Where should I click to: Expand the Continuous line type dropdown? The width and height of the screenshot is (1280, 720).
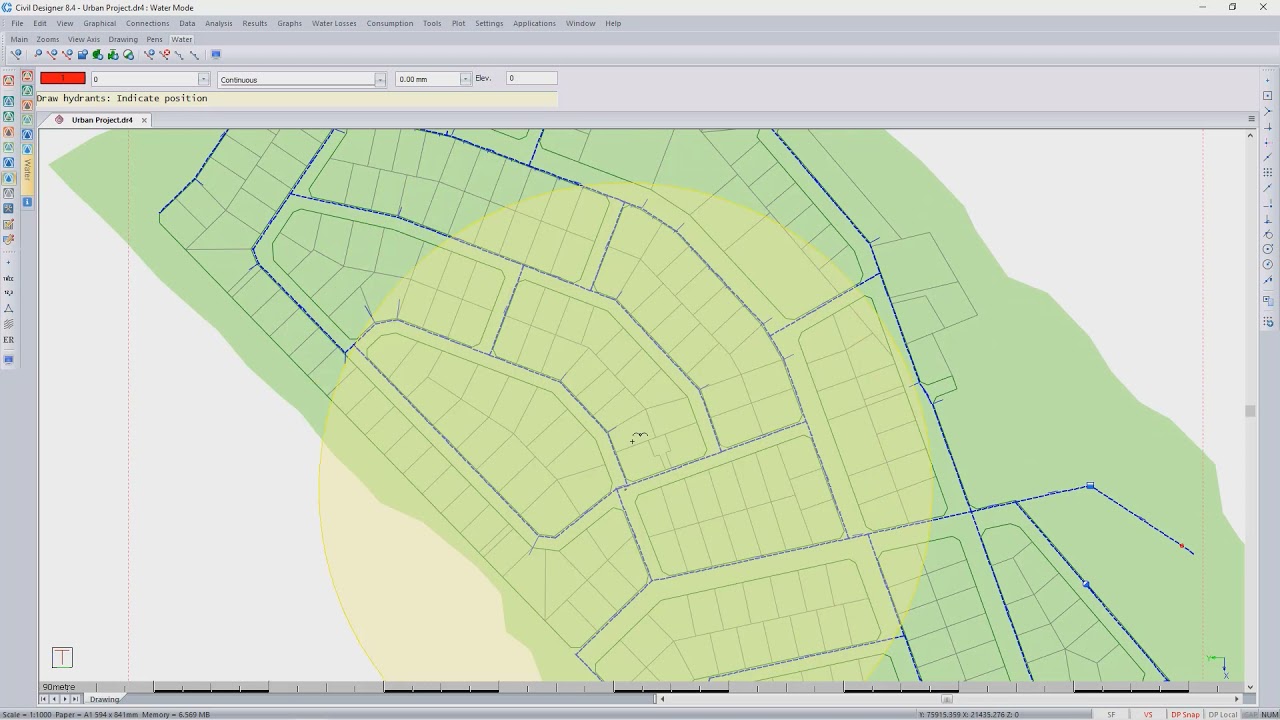point(380,79)
